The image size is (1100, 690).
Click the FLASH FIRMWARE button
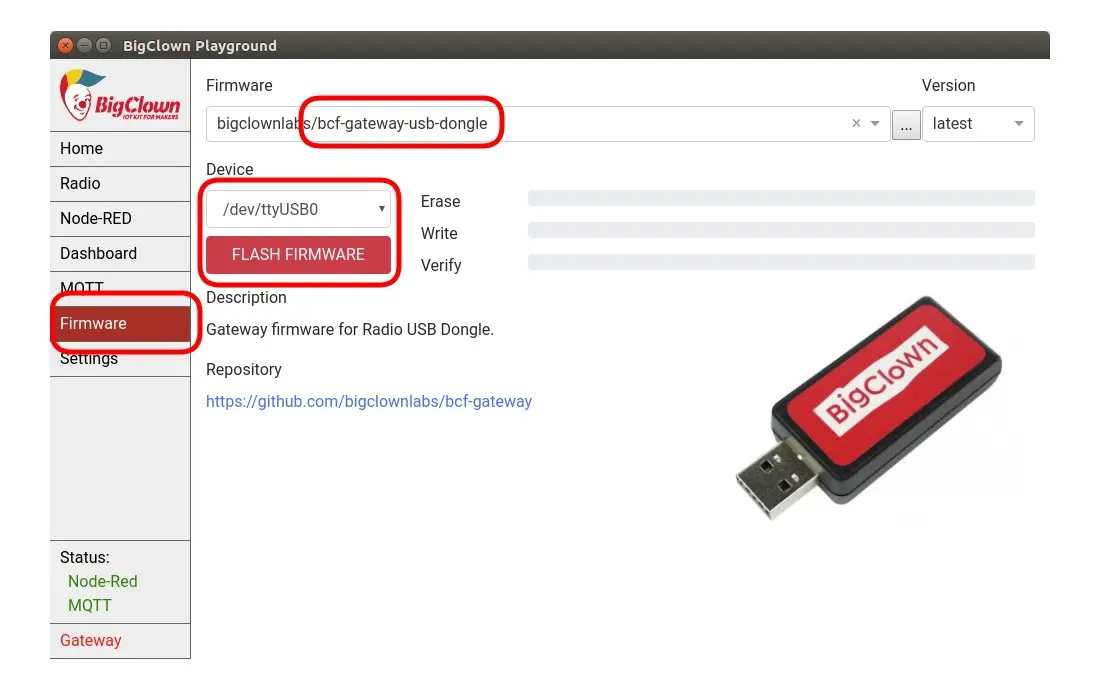[x=298, y=255]
